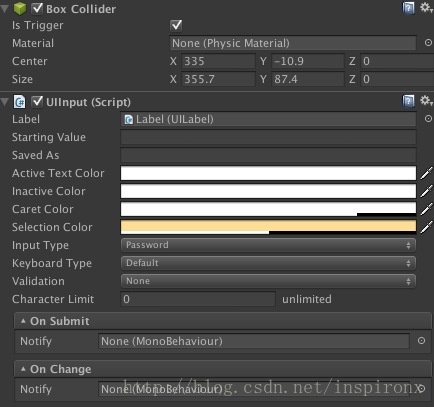Screen dimensions: 434x407
Task: Open Keyboard Type dropdown showing Default
Action: pos(268,263)
